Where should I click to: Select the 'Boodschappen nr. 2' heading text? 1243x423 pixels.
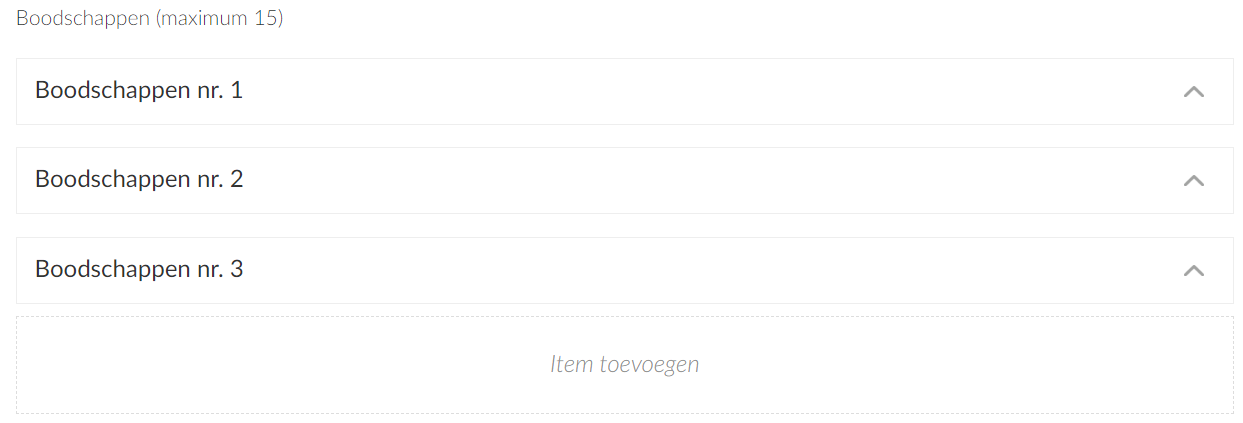[139, 180]
